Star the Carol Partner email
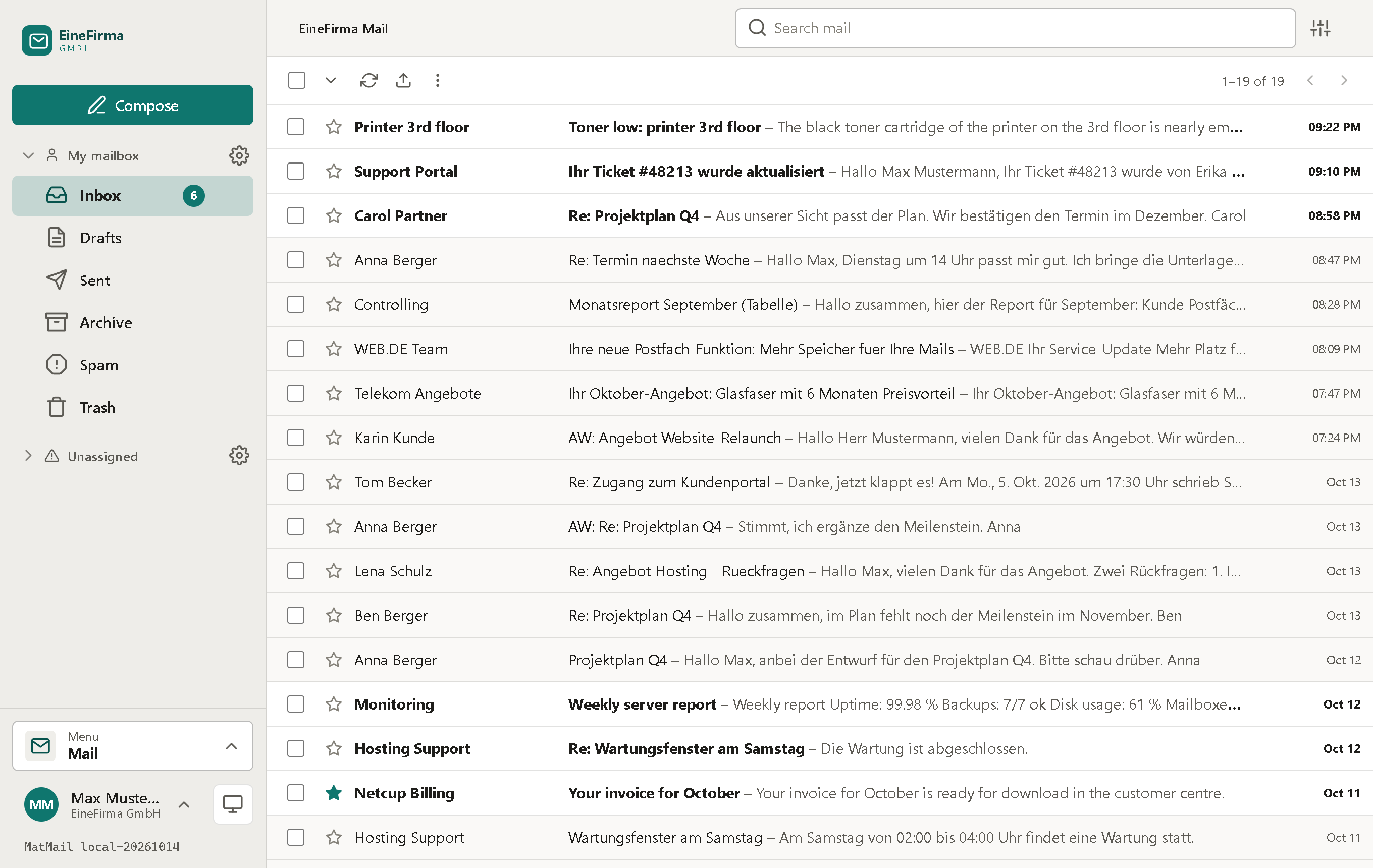 (334, 215)
